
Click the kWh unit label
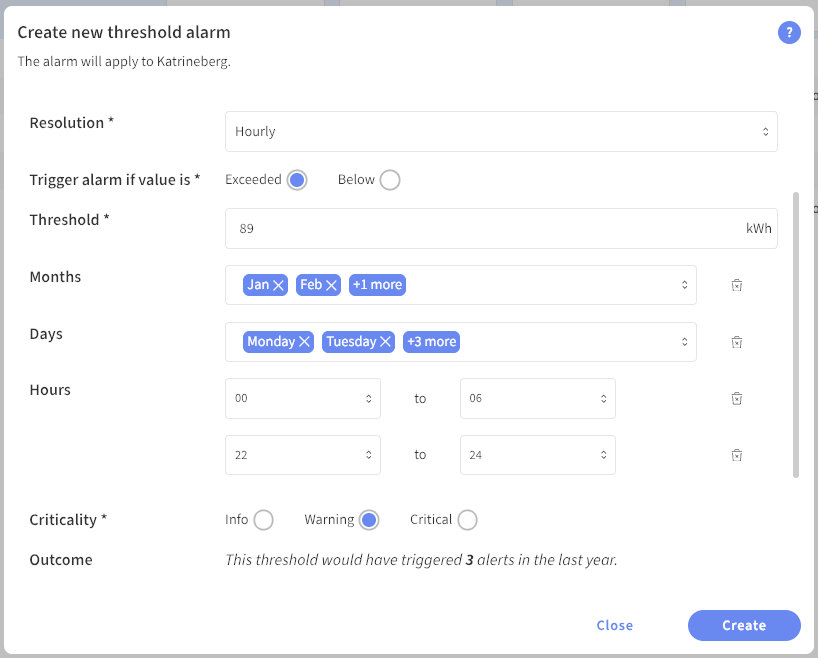click(x=758, y=229)
